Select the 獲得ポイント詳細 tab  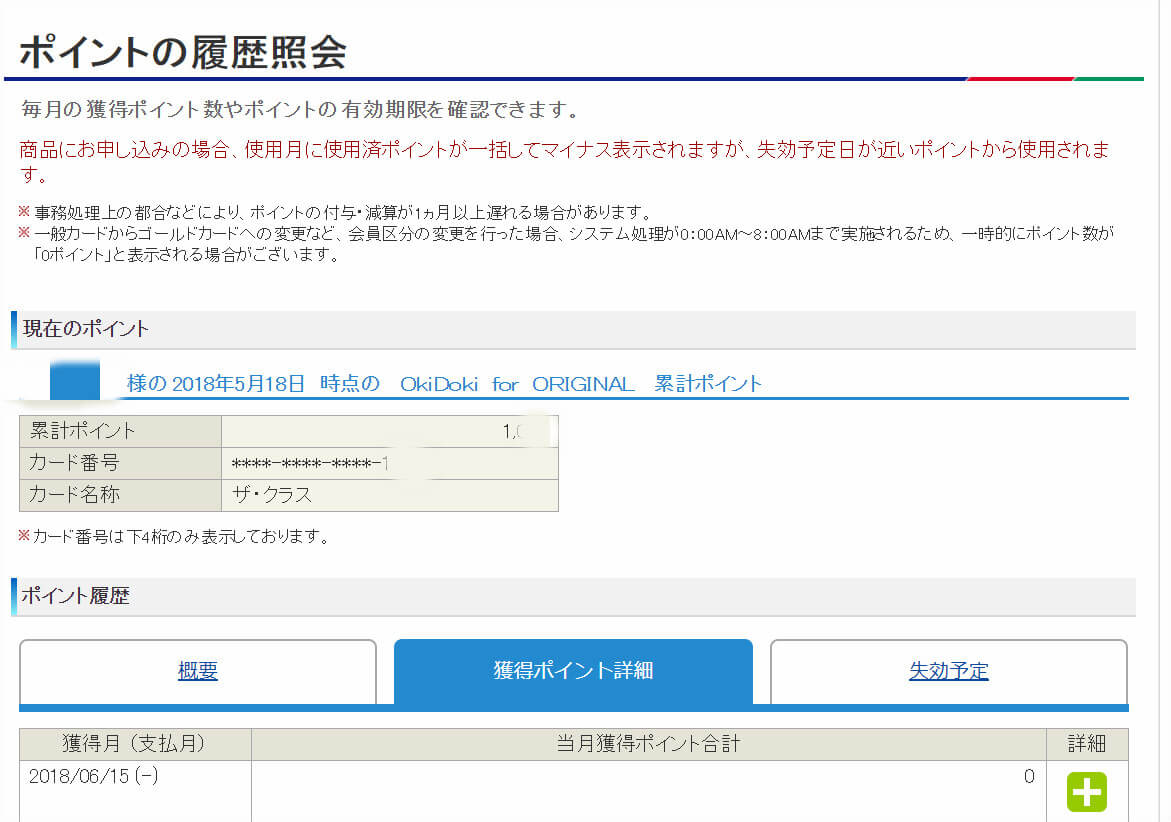(573, 671)
